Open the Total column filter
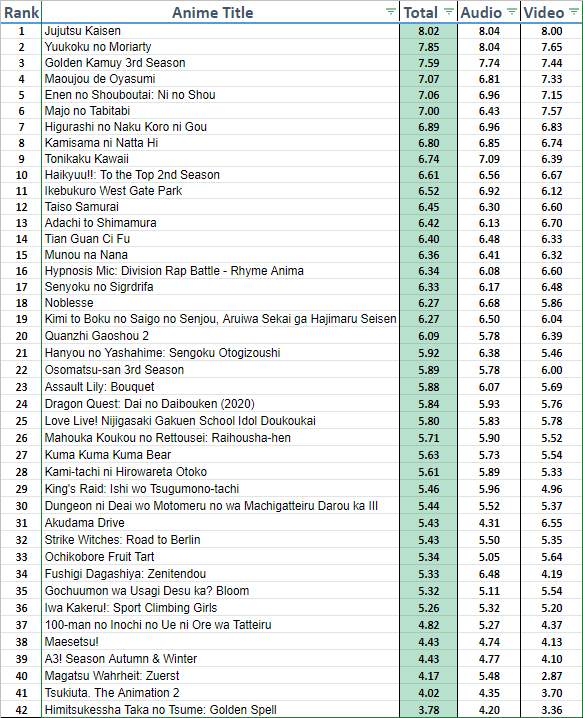The width and height of the screenshot is (583, 718). tap(449, 12)
